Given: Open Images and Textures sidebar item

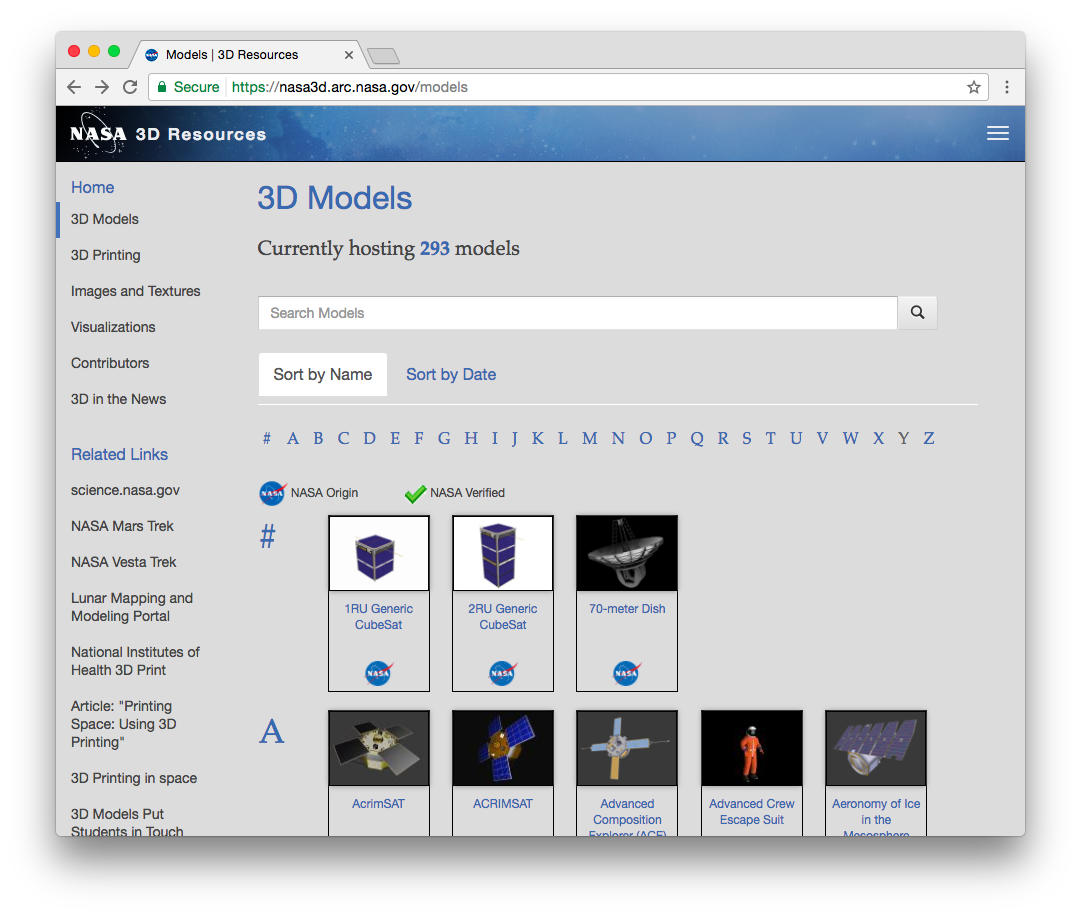Looking at the screenshot, I should [136, 291].
